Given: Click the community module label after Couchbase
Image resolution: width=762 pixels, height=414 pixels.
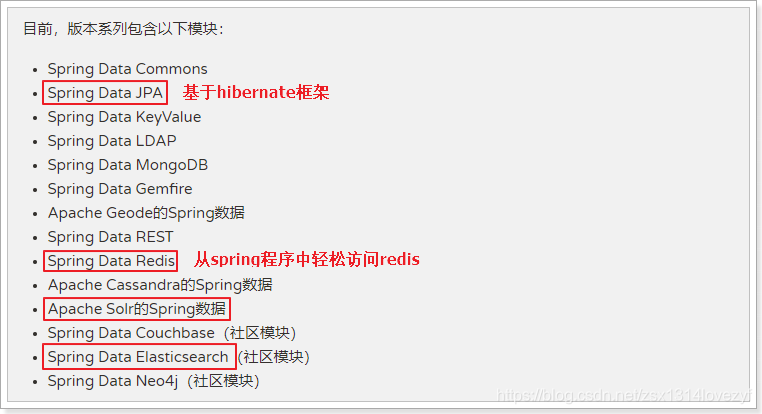Looking at the screenshot, I should [260, 333].
